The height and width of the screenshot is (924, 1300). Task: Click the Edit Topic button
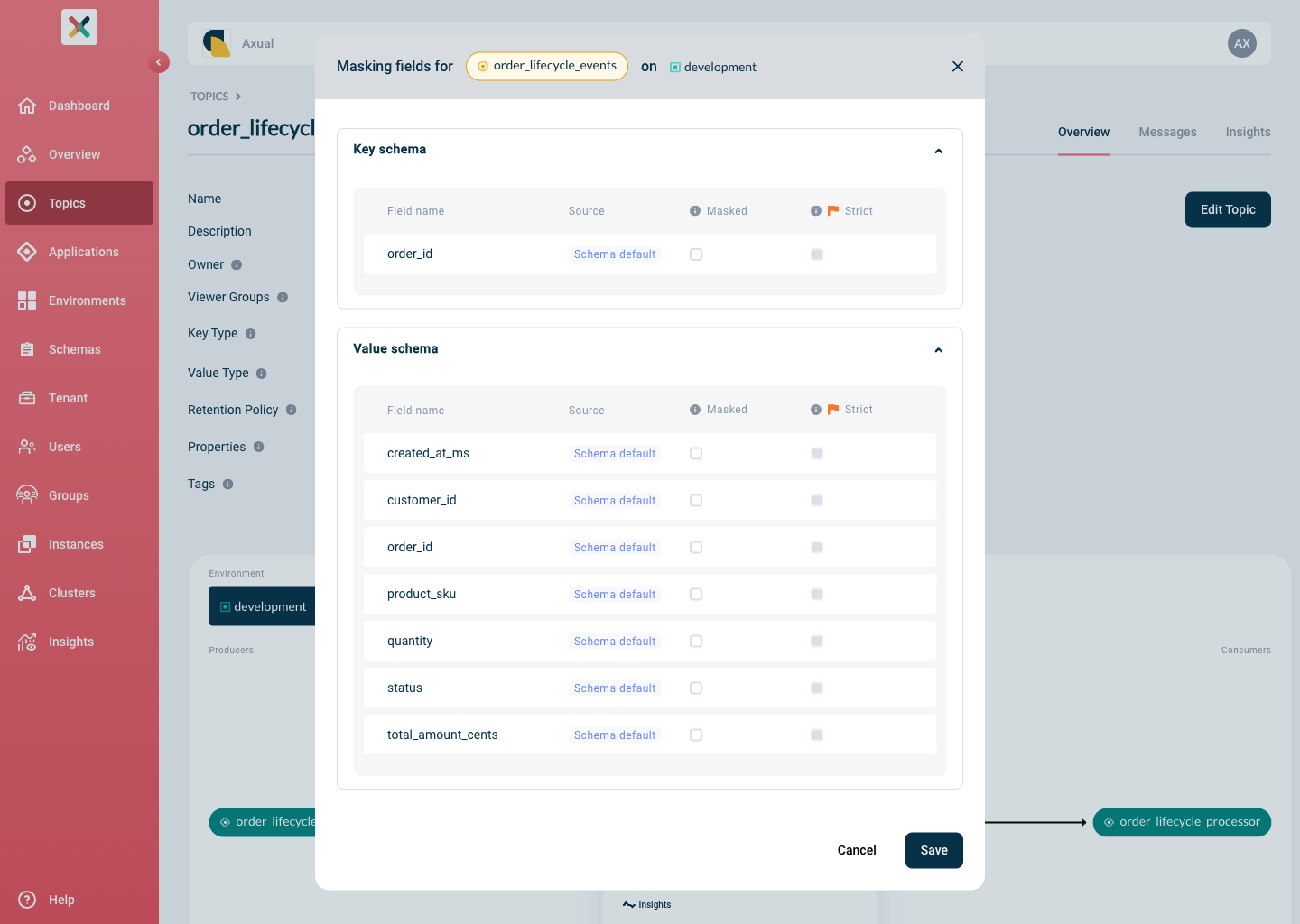[1228, 209]
